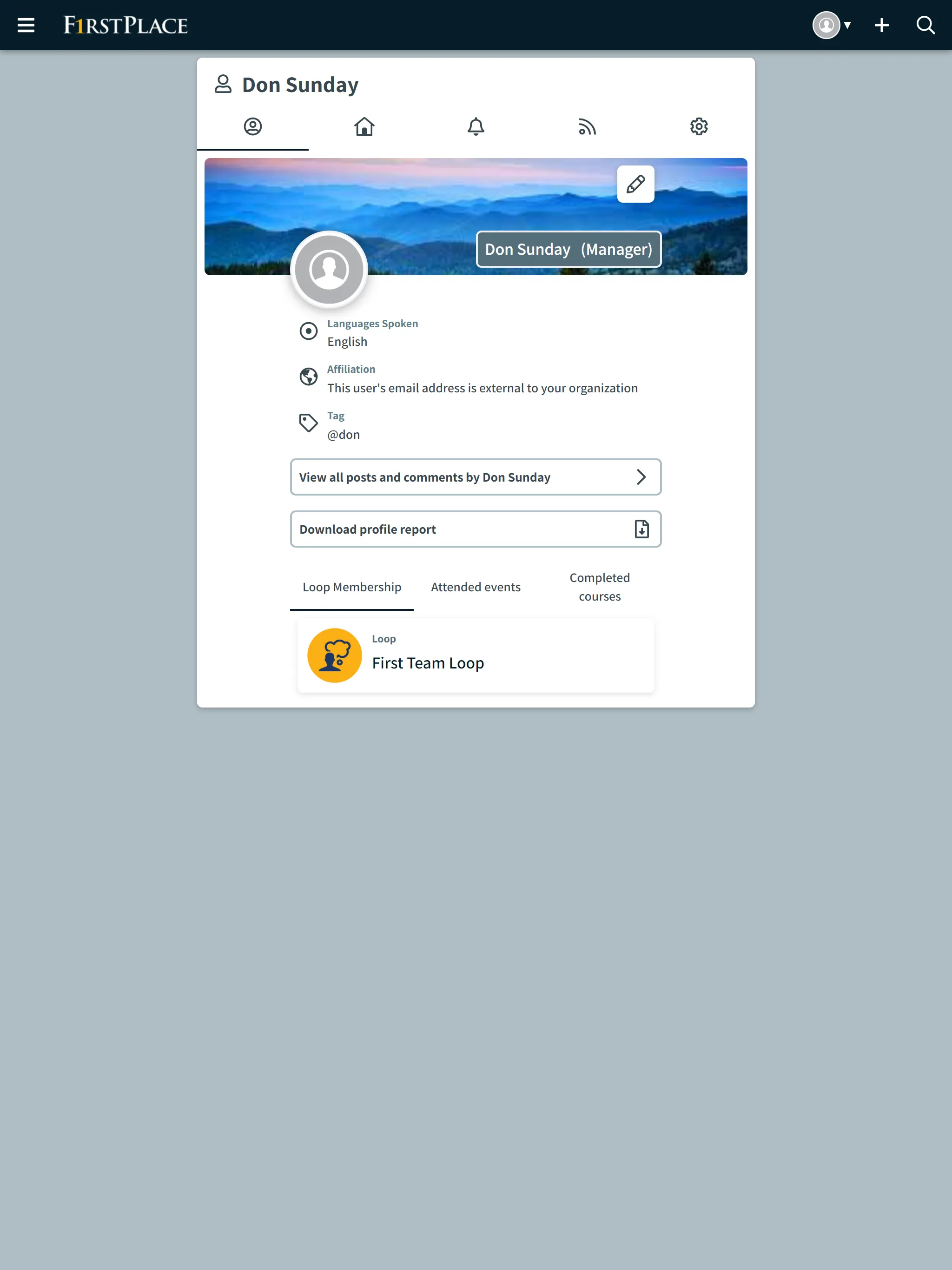952x1270 pixels.
Task: Click the @don tag label
Action: [x=344, y=434]
